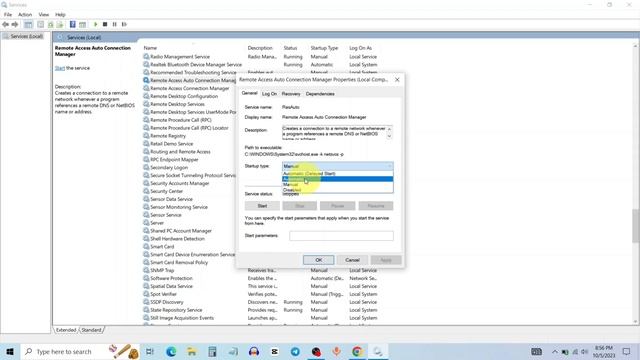Click the gear icon beside Radio Management Service
The image size is (640, 360).
tap(146, 57)
